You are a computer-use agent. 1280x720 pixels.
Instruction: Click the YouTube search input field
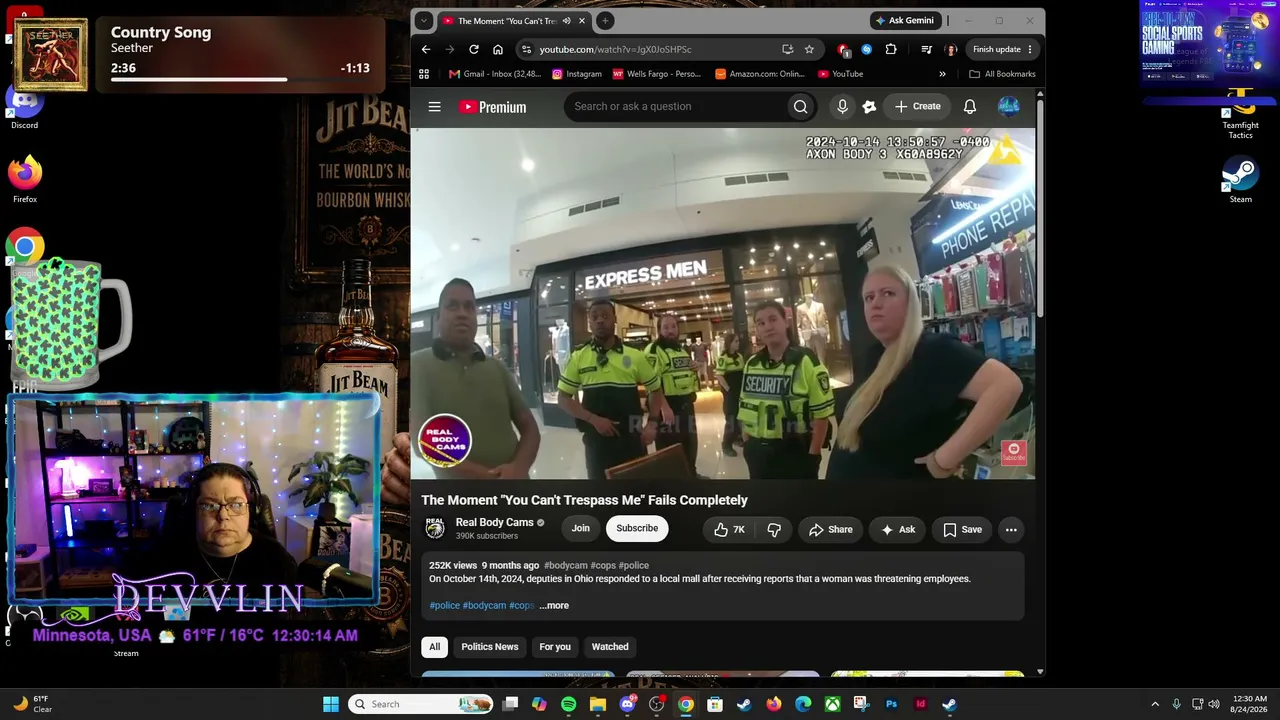[x=674, y=106]
